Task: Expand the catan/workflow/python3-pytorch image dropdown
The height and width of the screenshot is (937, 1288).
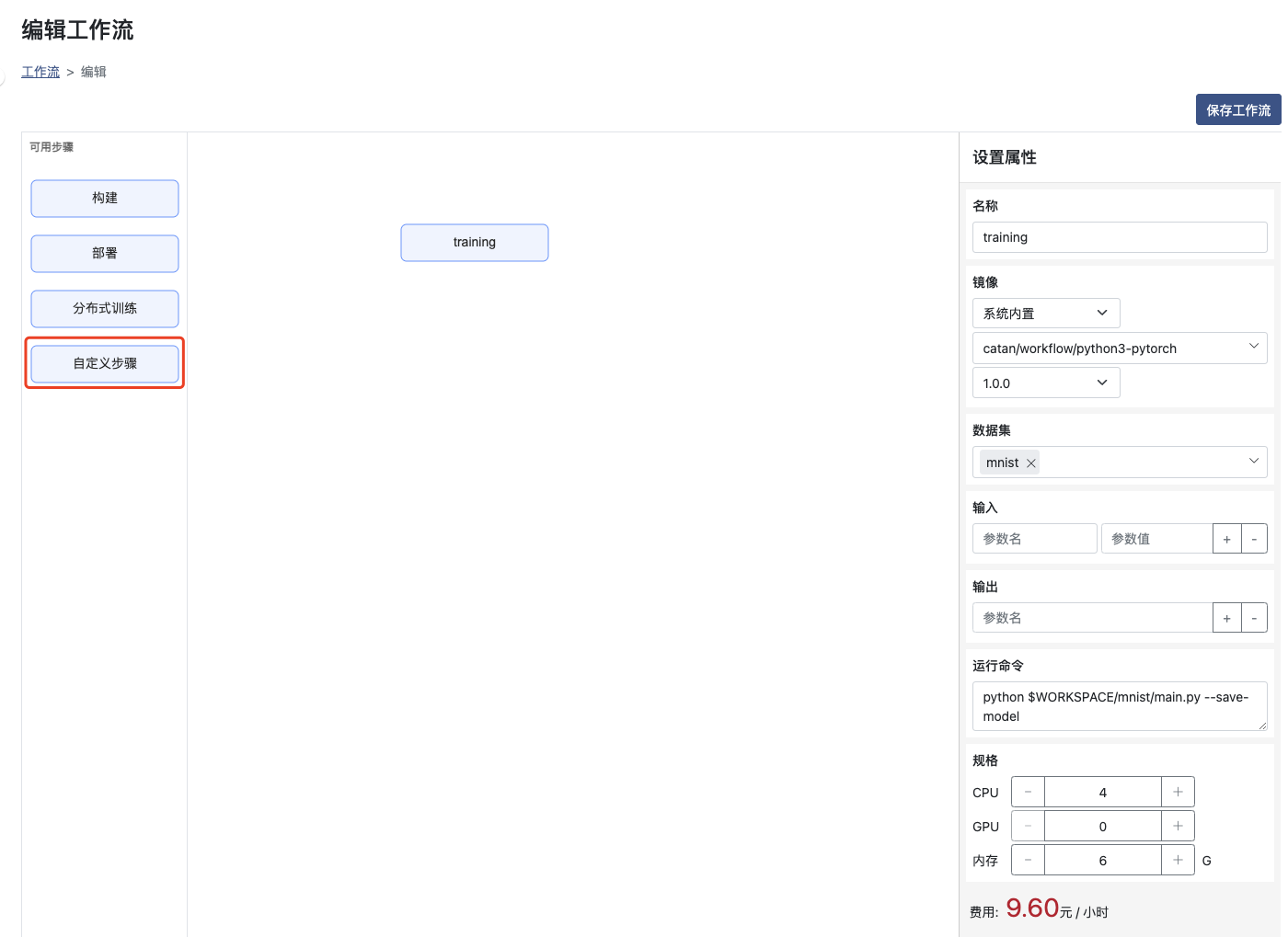Action: [1119, 349]
